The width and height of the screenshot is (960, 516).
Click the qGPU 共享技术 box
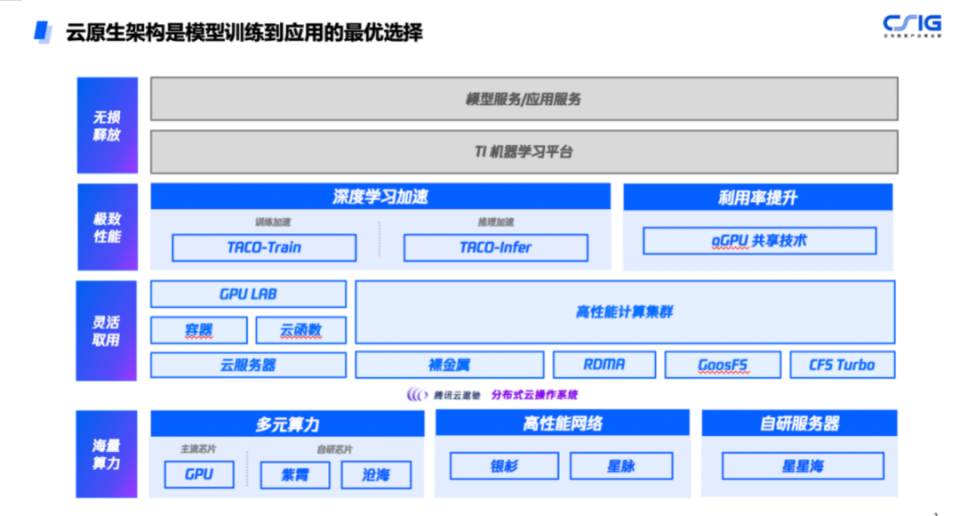click(x=759, y=241)
